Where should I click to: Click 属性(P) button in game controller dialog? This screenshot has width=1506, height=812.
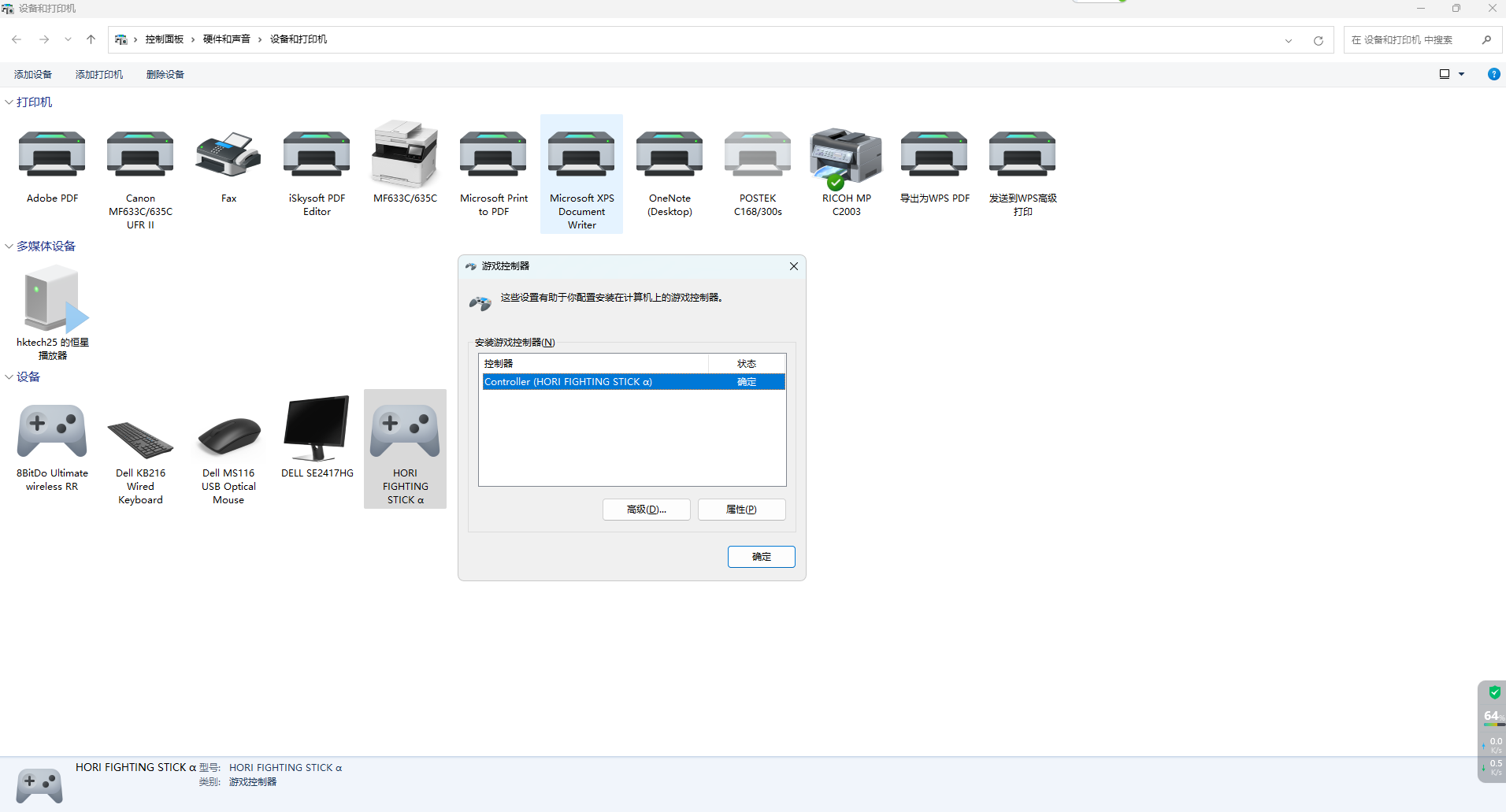click(742, 510)
